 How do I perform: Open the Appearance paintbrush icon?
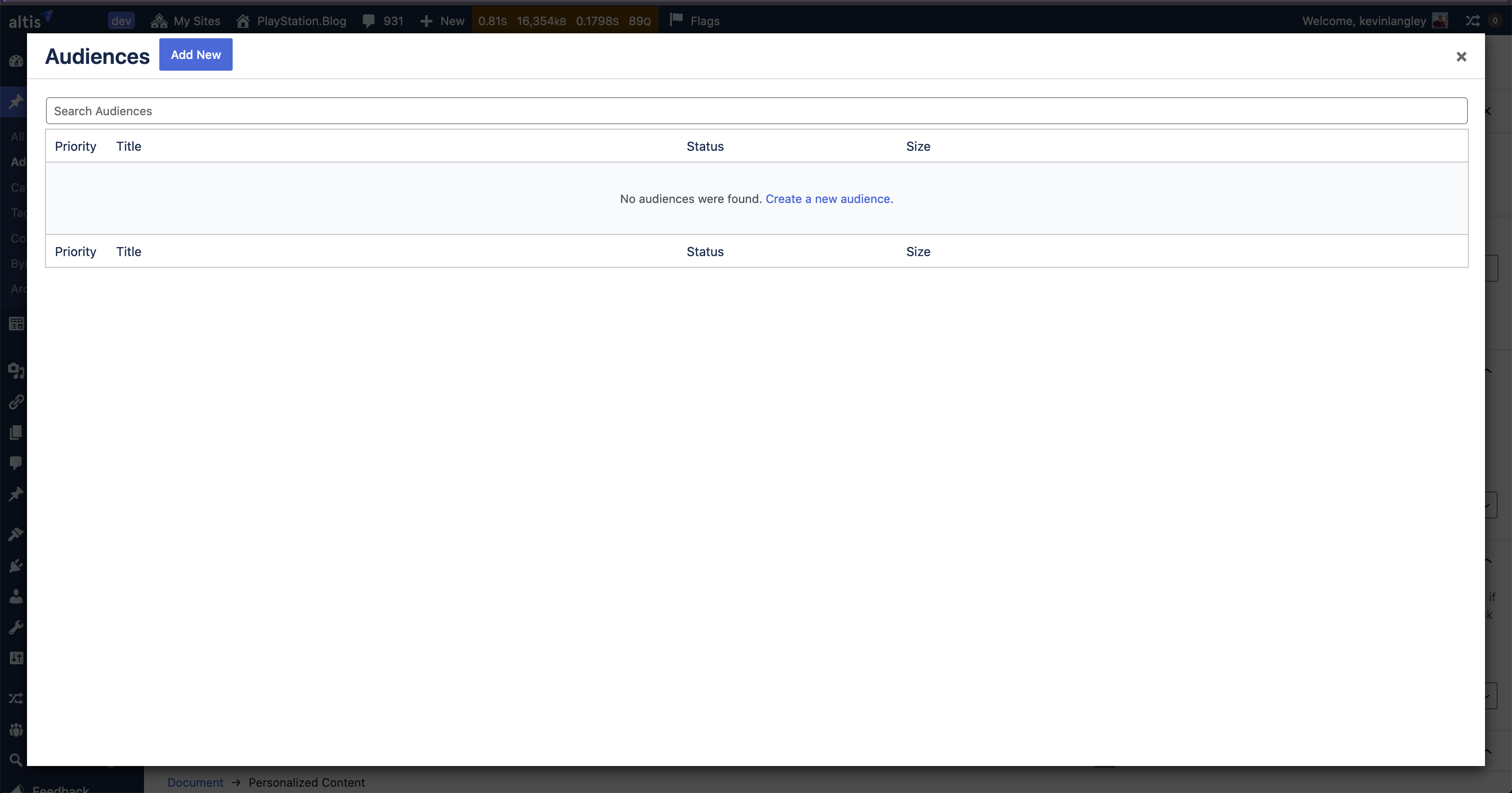pos(16,534)
